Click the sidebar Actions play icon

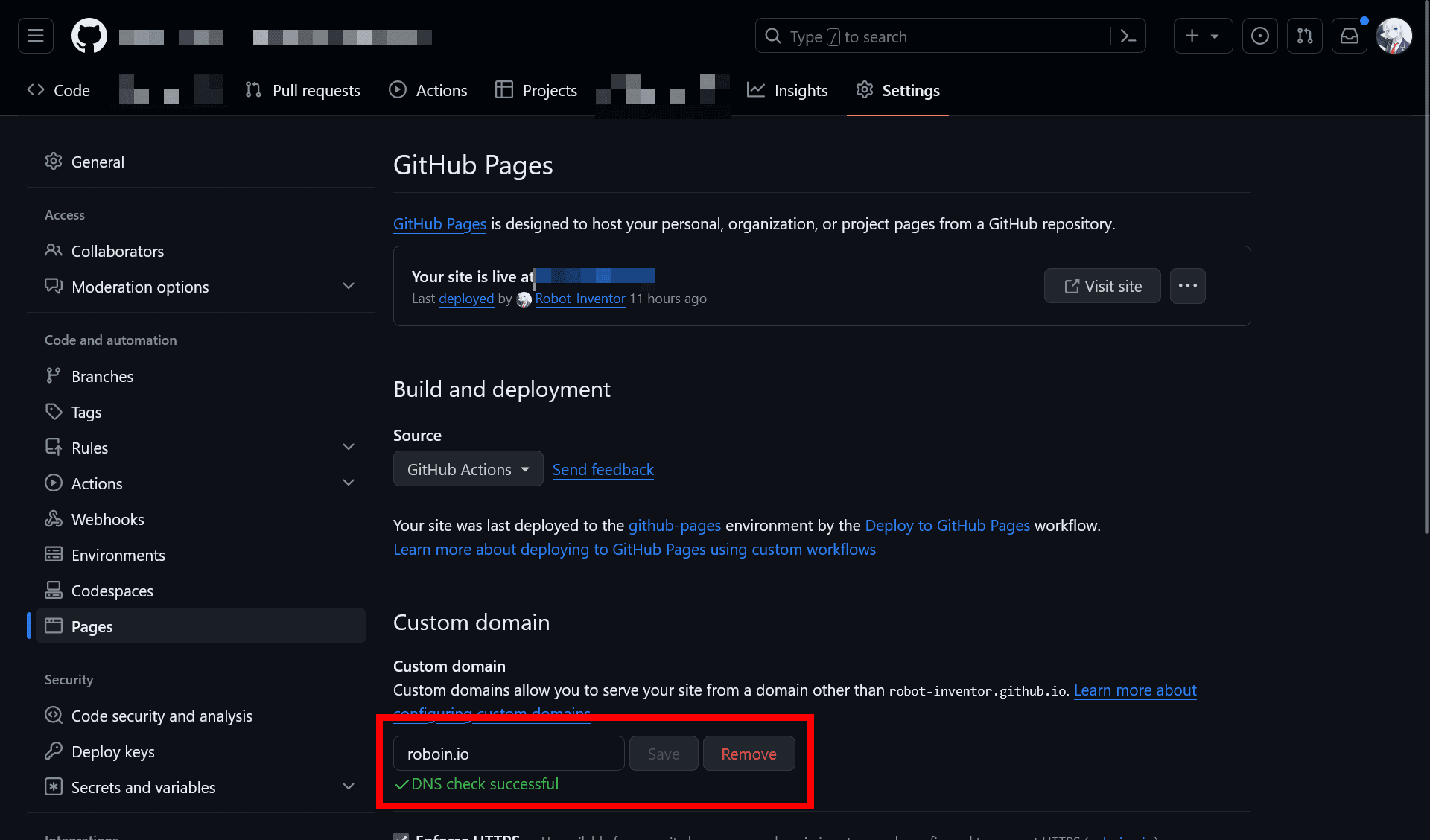(54, 483)
